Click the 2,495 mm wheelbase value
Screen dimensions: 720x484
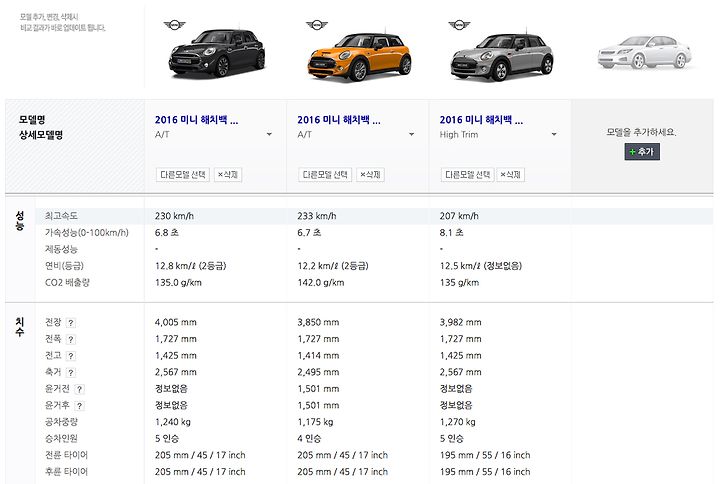318,372
